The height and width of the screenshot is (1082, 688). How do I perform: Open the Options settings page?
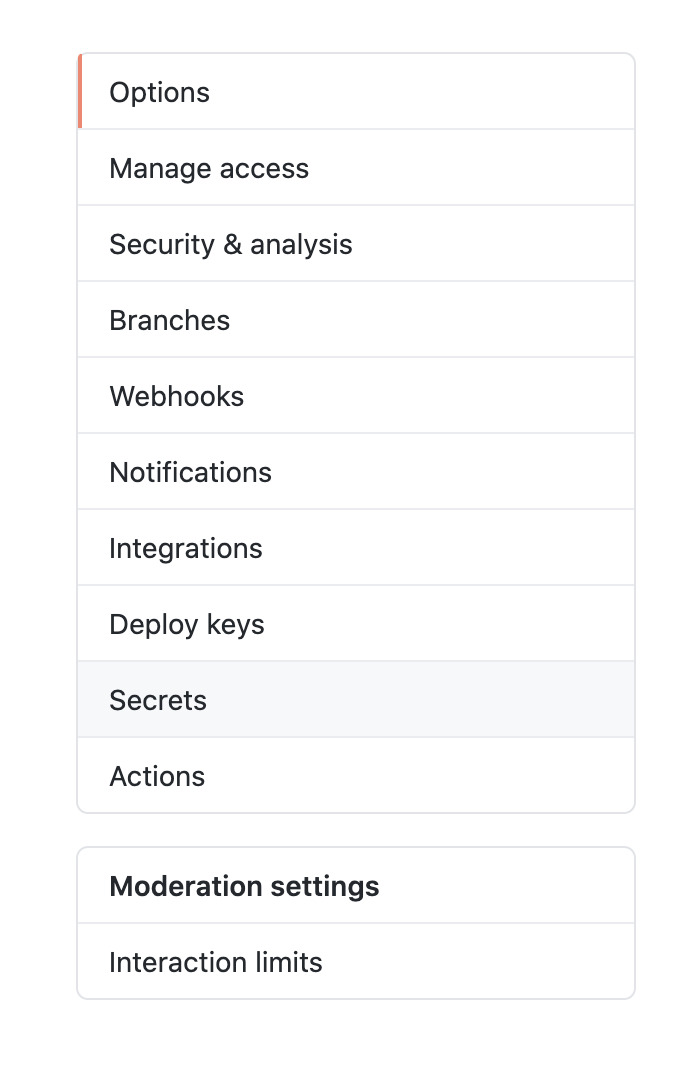(x=160, y=92)
